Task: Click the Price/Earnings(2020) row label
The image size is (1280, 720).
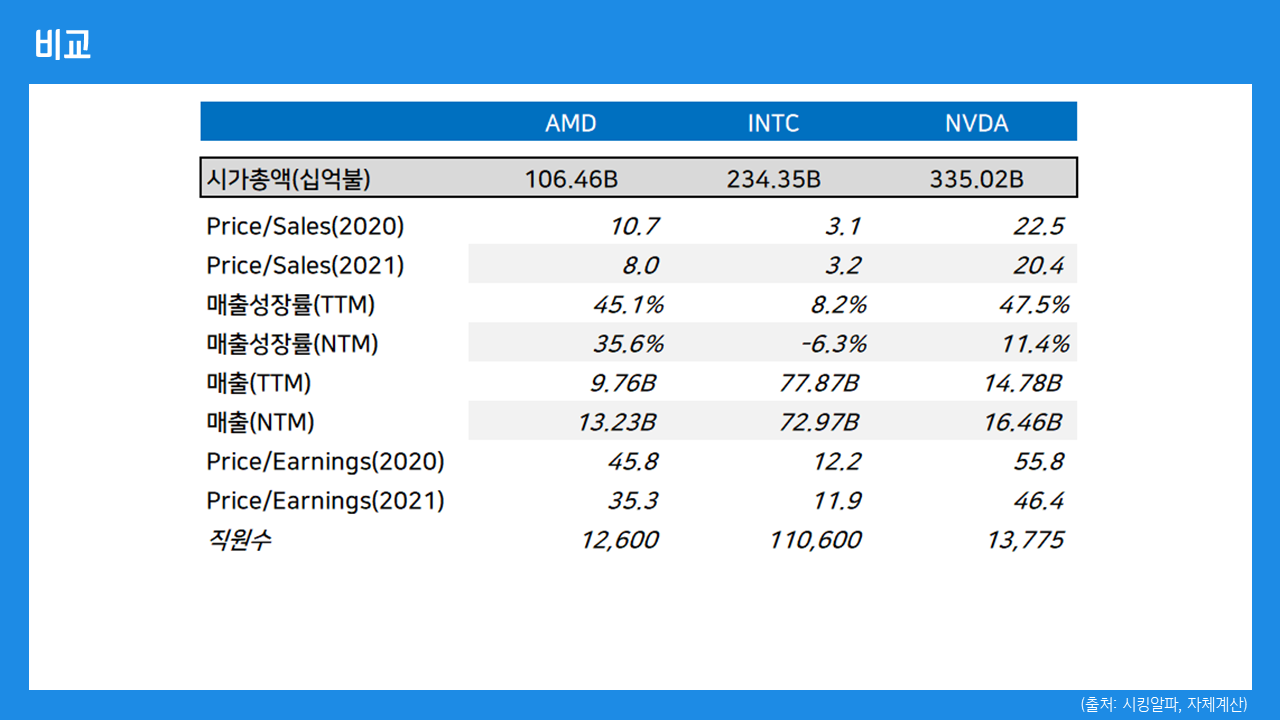Action: tap(325, 461)
